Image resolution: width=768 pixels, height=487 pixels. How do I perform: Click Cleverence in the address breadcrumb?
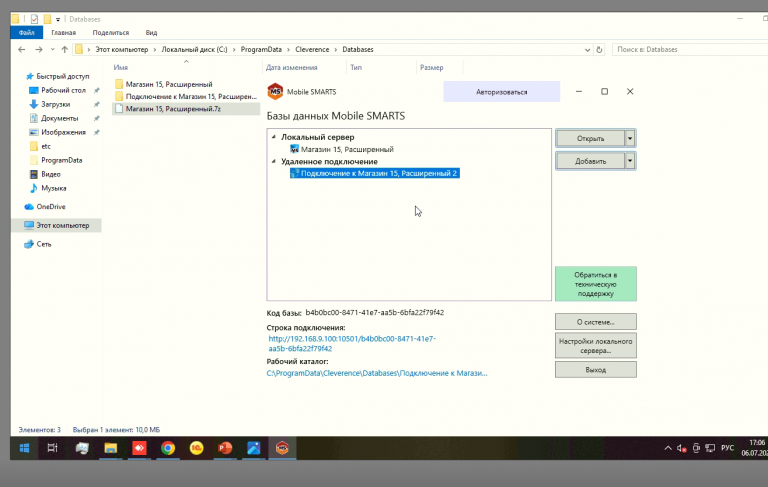(x=312, y=49)
